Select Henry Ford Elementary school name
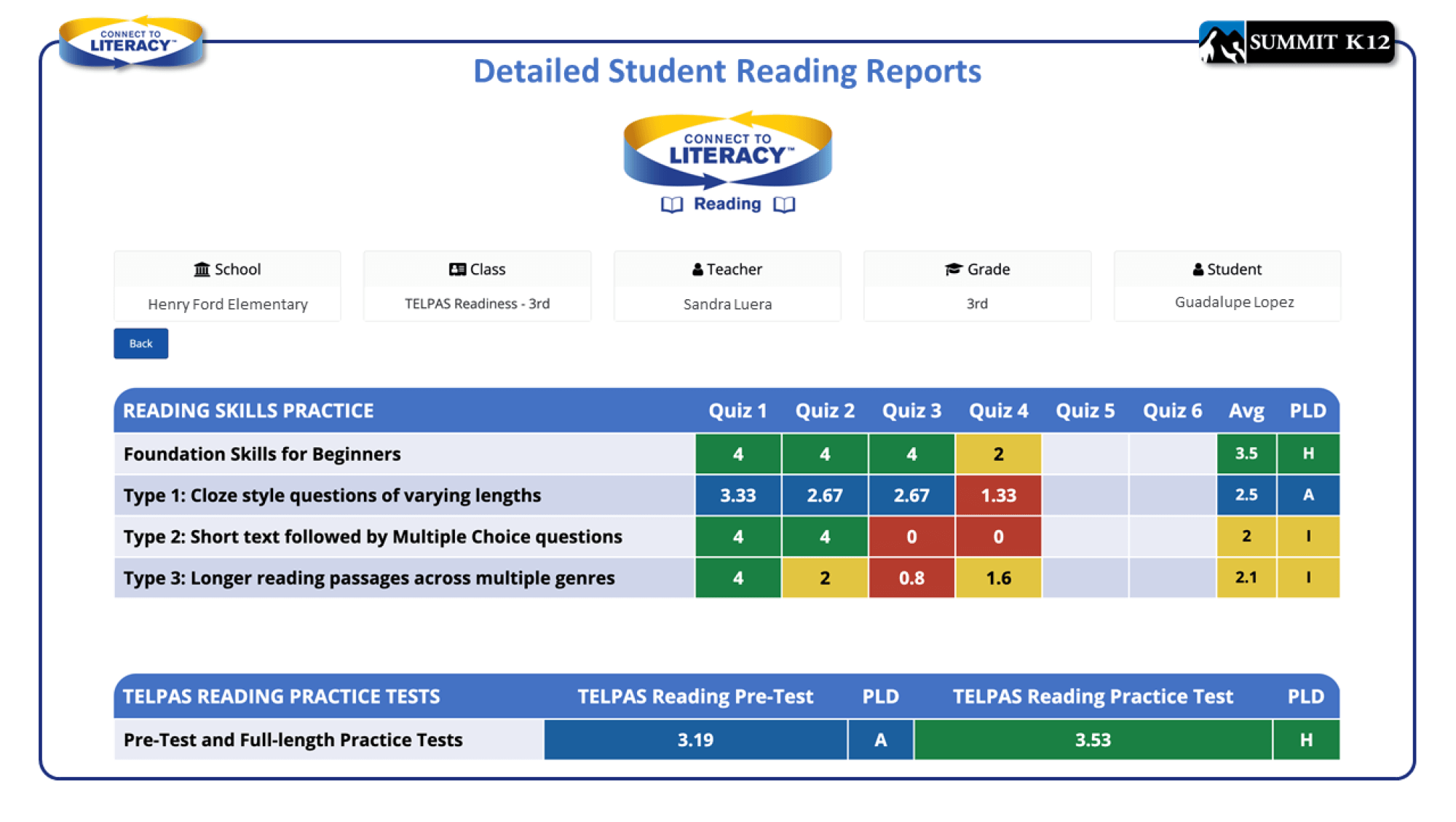Viewport: 1456px width, 822px height. pyautogui.click(x=228, y=304)
